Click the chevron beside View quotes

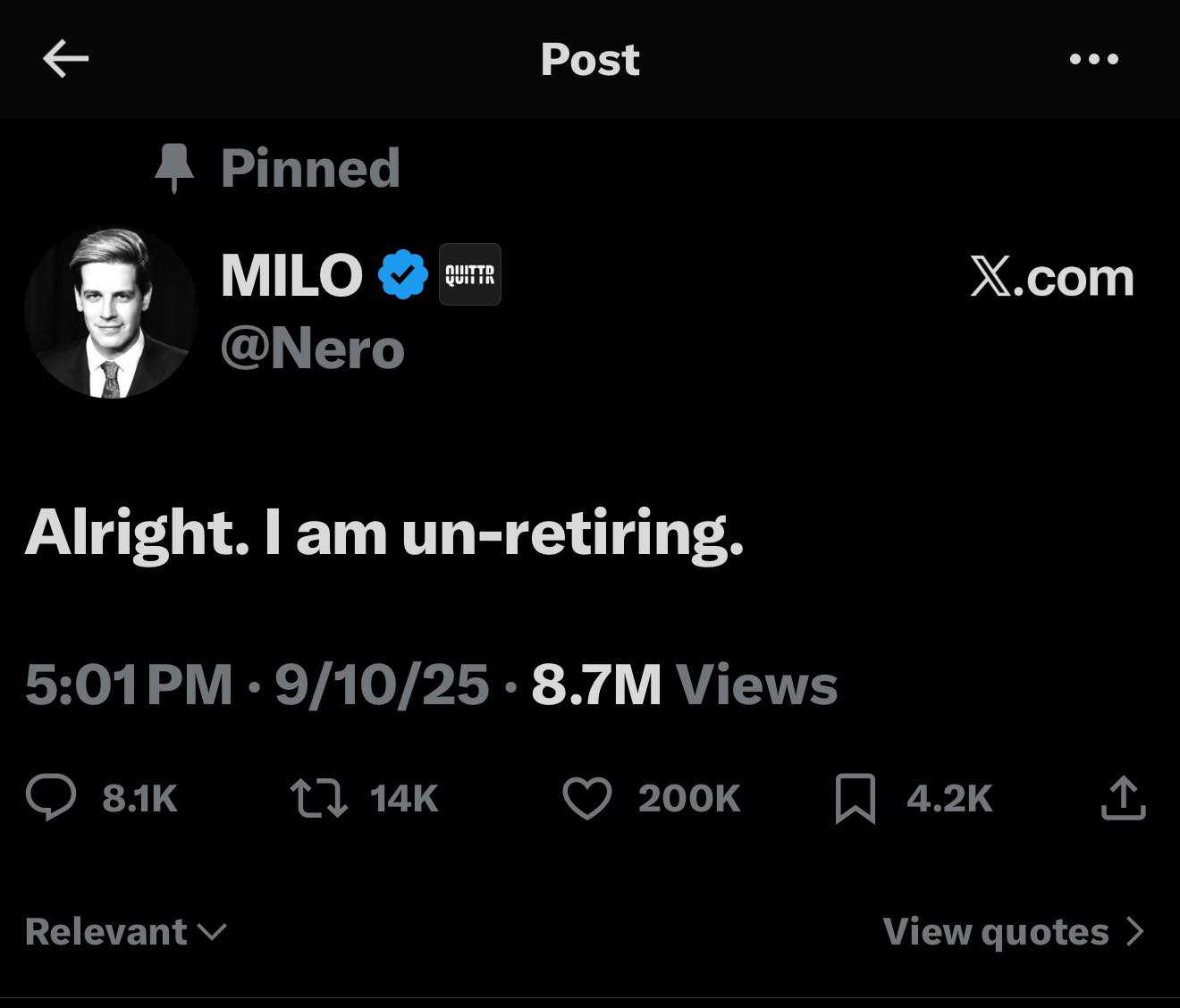pyautogui.click(x=1135, y=932)
